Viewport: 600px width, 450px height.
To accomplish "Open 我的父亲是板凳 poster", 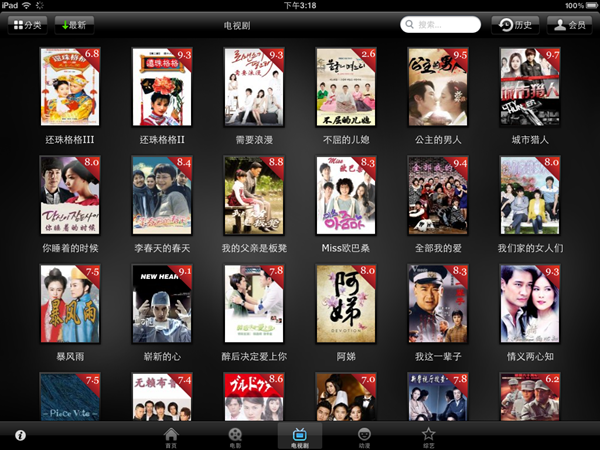I will pyautogui.click(x=254, y=195).
